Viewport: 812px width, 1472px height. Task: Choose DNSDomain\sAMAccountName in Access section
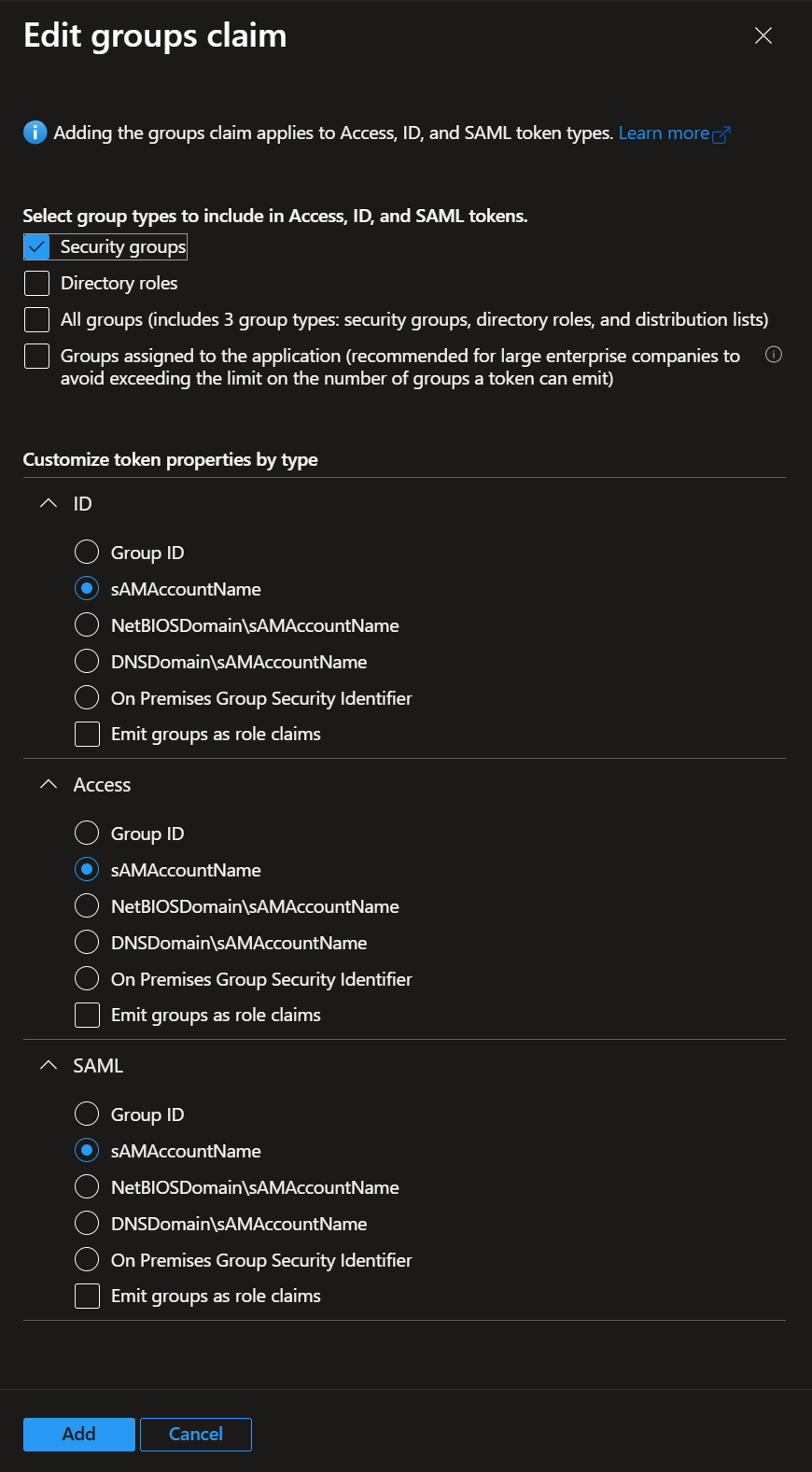click(87, 942)
